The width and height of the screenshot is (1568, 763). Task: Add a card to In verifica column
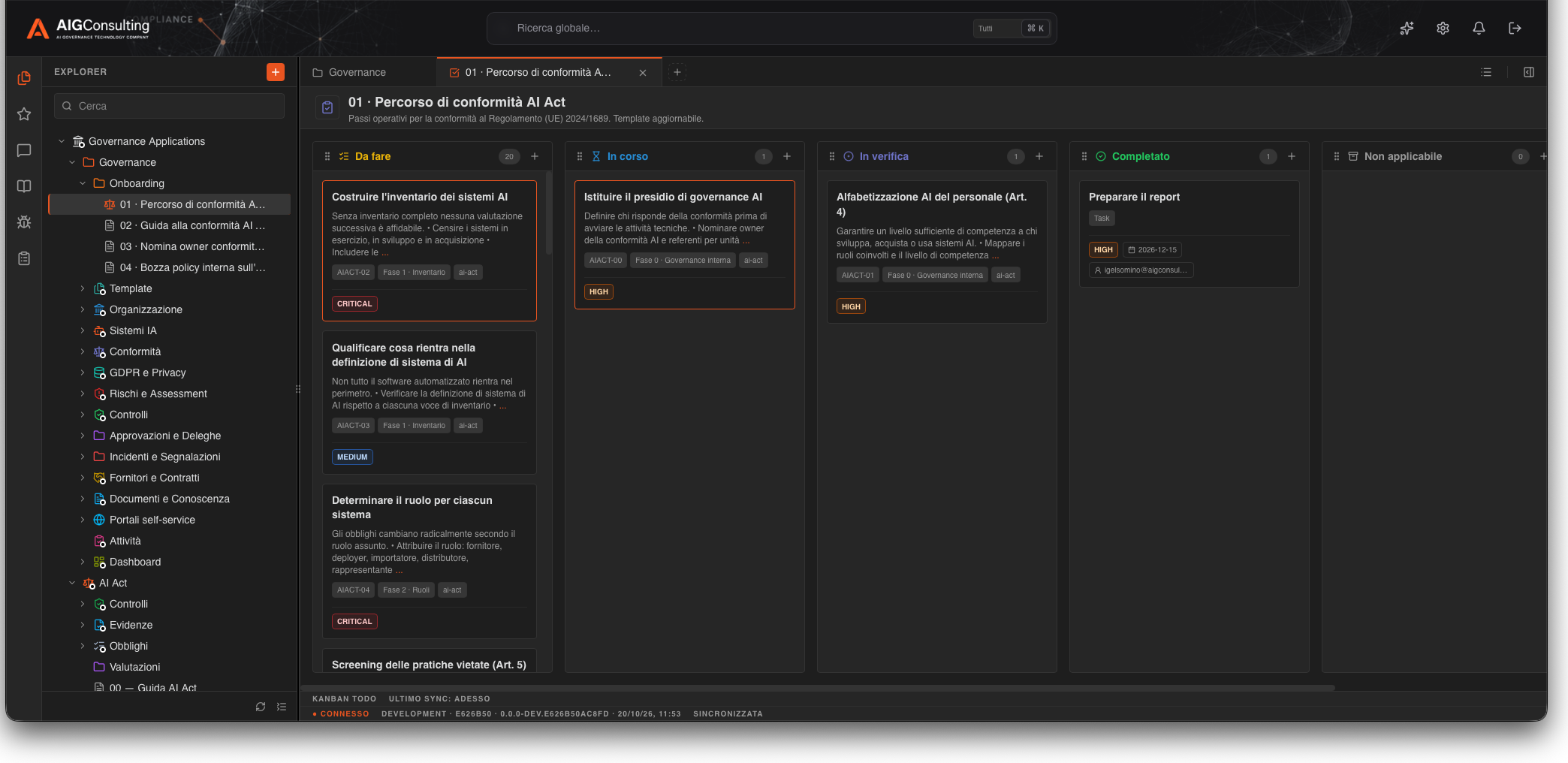pos(1039,156)
